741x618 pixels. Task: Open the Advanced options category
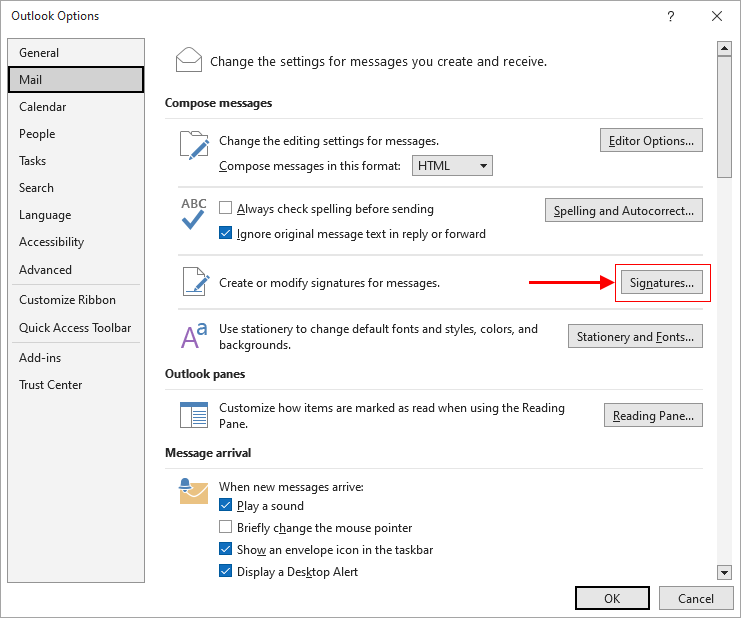46,269
